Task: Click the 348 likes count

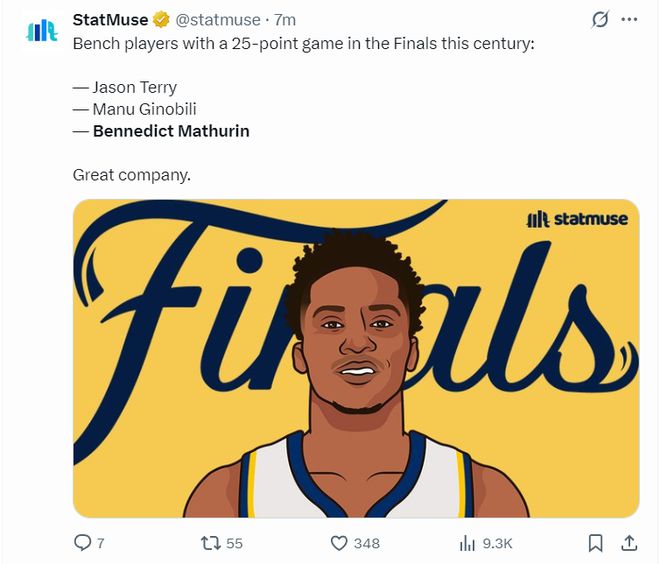Action: pyautogui.click(x=367, y=543)
